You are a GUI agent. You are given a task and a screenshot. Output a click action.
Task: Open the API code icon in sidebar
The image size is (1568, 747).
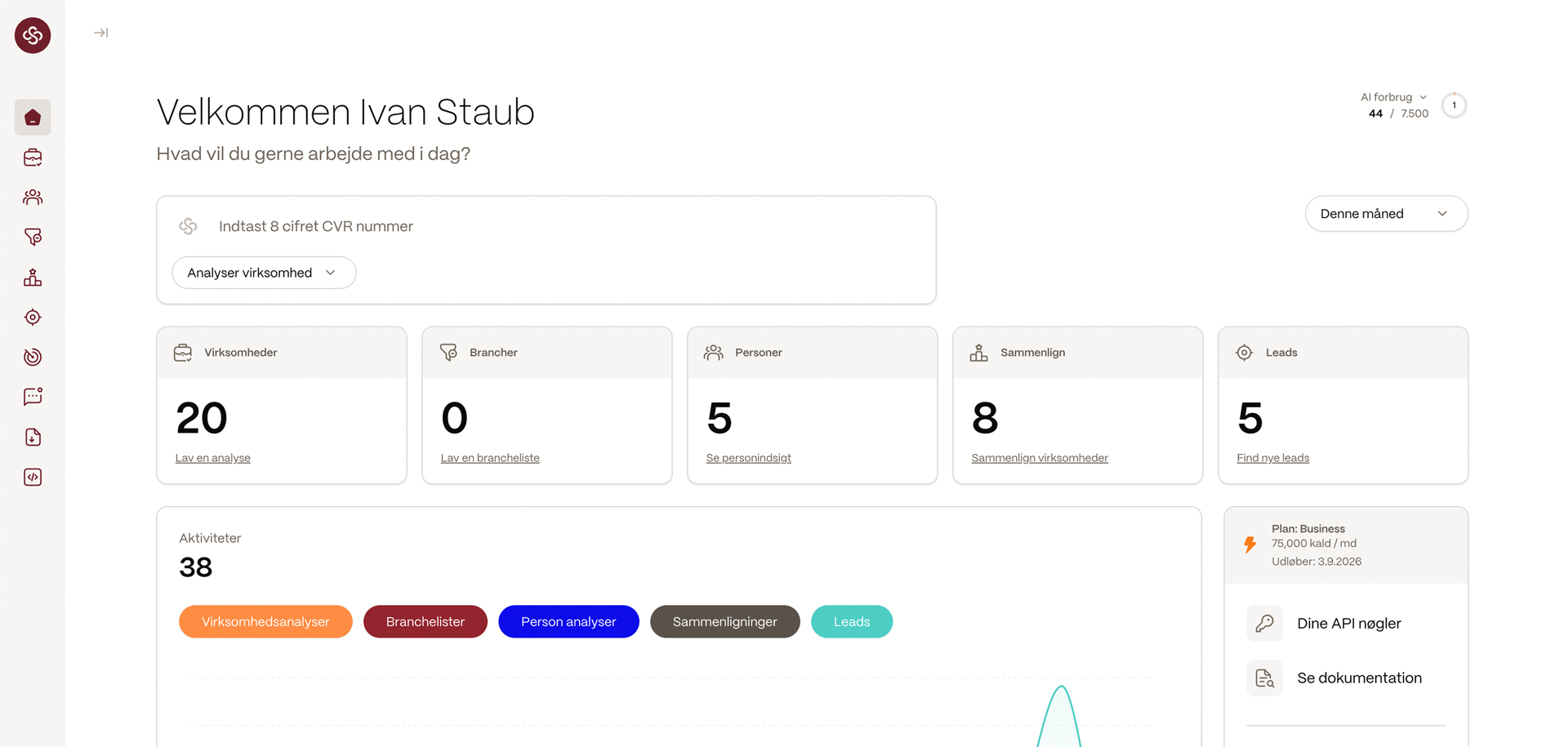33,478
